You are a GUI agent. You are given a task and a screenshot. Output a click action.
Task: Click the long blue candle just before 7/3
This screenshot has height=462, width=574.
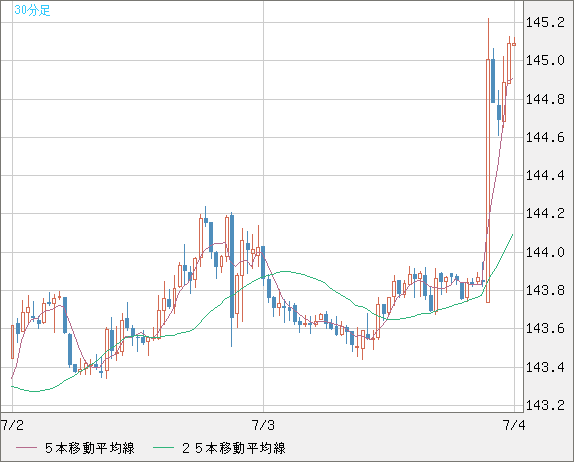232,279
